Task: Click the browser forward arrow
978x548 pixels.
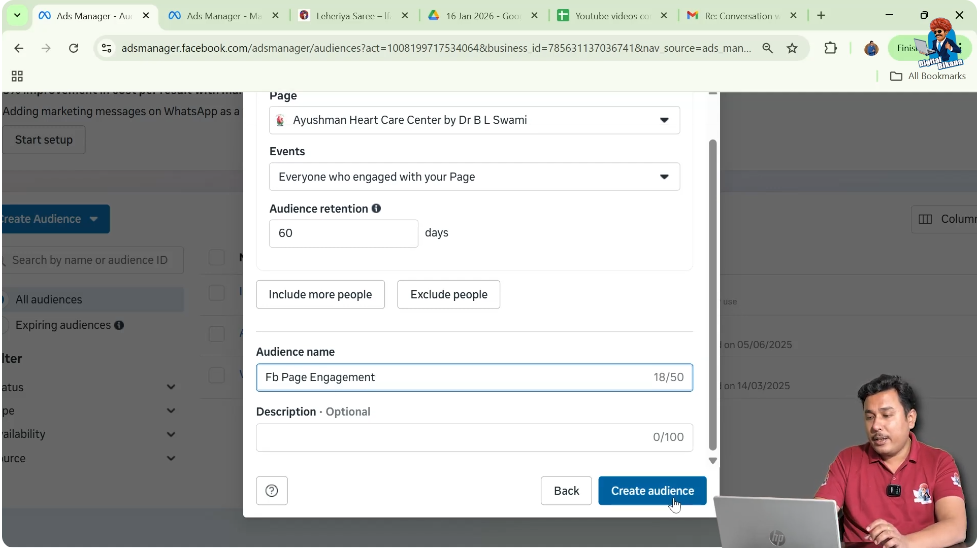Action: (x=46, y=48)
